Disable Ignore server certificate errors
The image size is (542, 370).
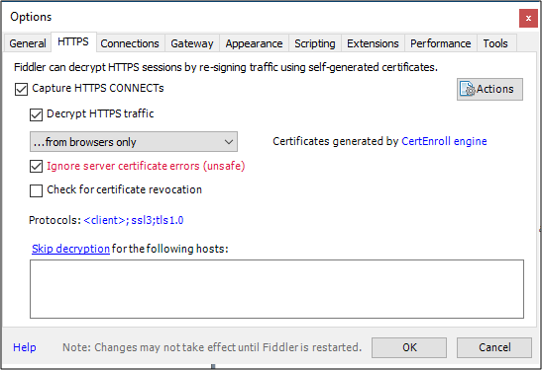pyautogui.click(x=36, y=167)
